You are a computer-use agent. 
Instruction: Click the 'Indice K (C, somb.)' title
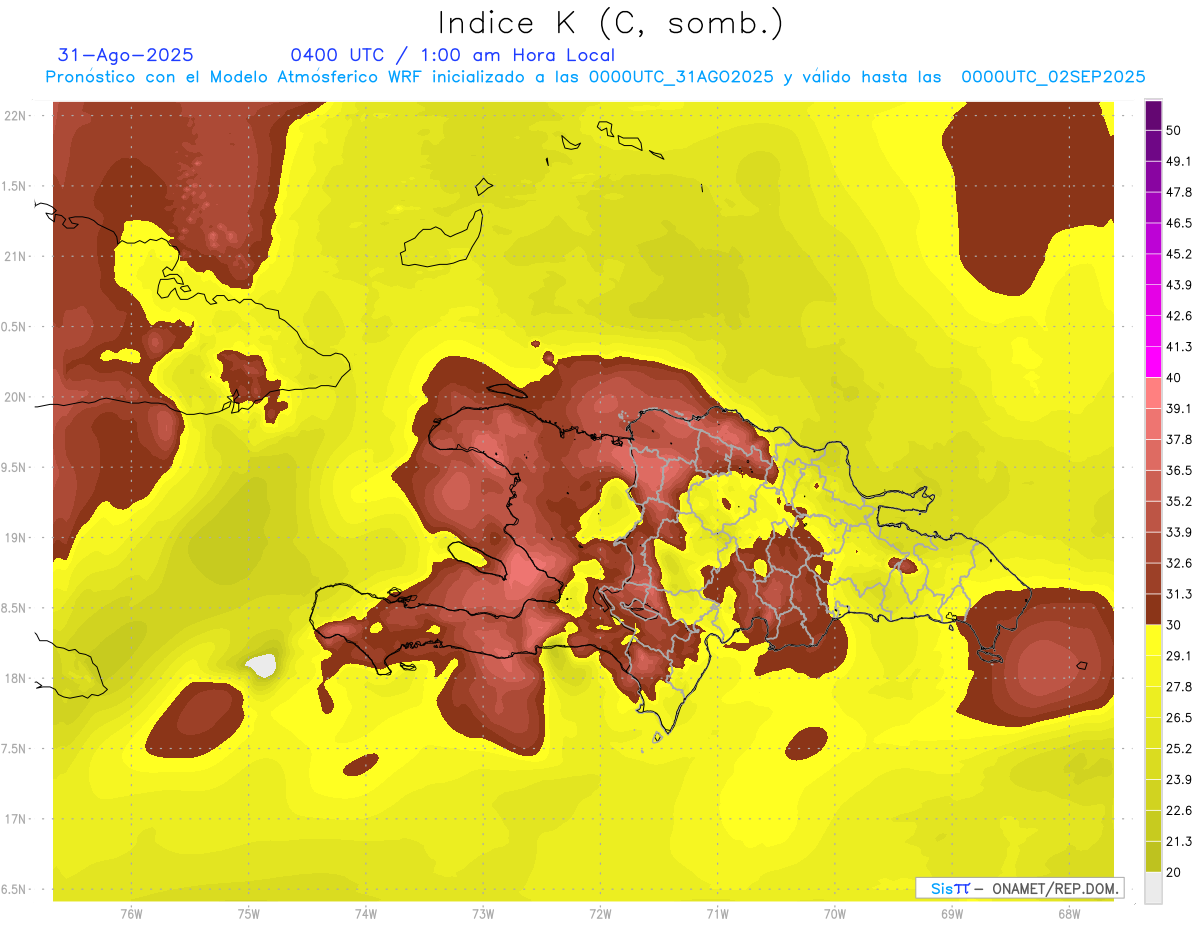point(610,23)
